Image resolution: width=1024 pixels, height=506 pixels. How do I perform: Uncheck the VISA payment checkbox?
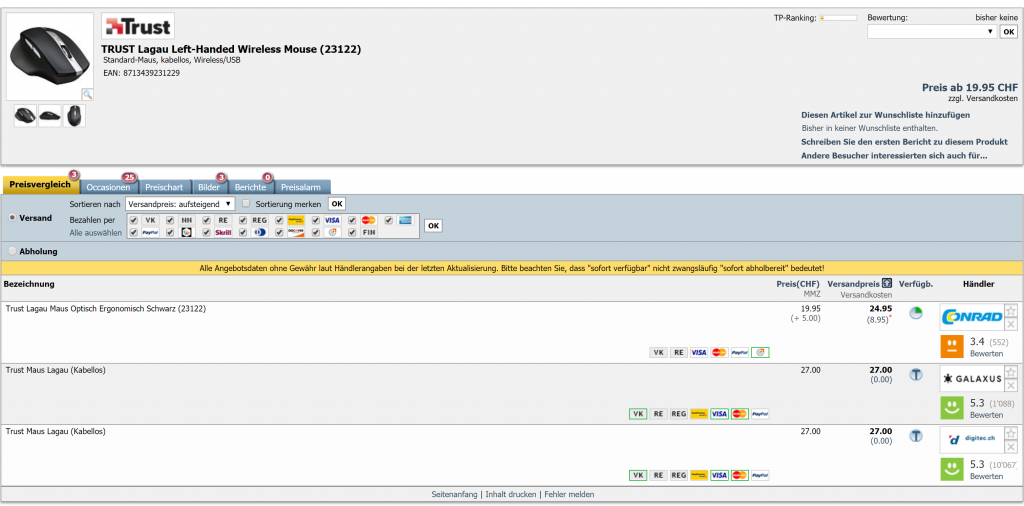point(316,220)
